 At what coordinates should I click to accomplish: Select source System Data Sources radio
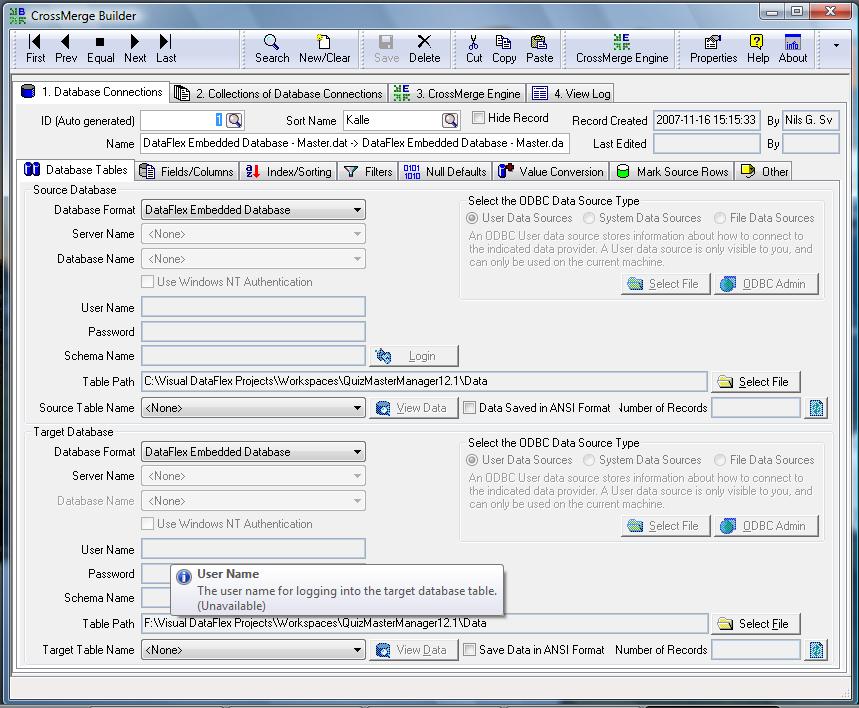click(x=589, y=218)
